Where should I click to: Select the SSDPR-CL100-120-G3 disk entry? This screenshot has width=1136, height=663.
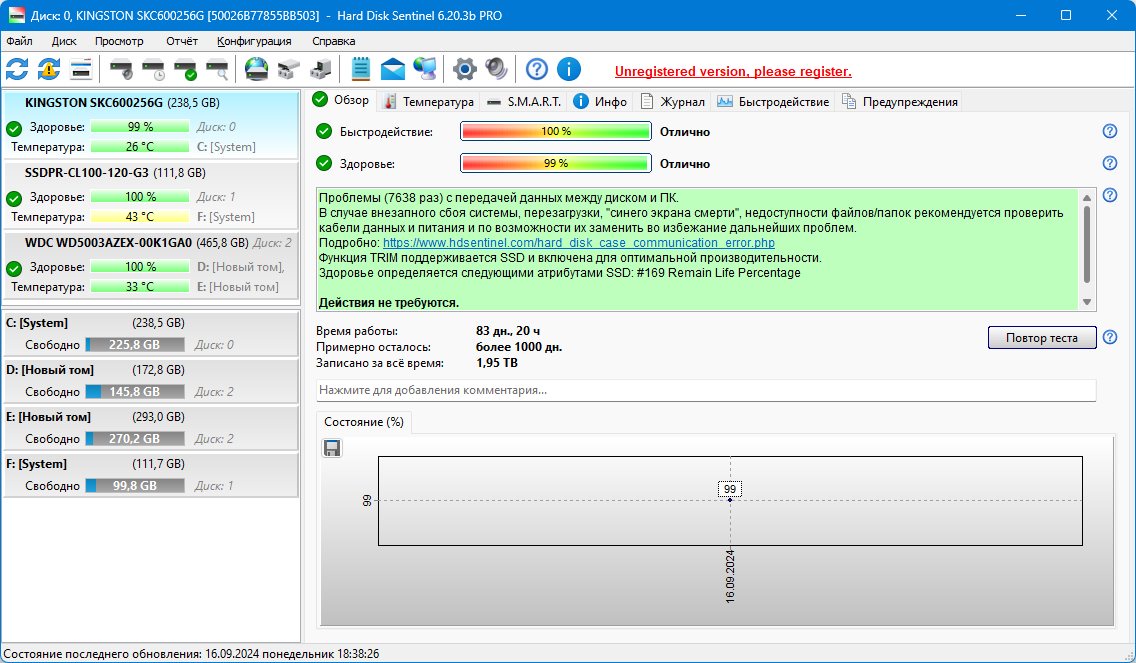click(x=151, y=195)
